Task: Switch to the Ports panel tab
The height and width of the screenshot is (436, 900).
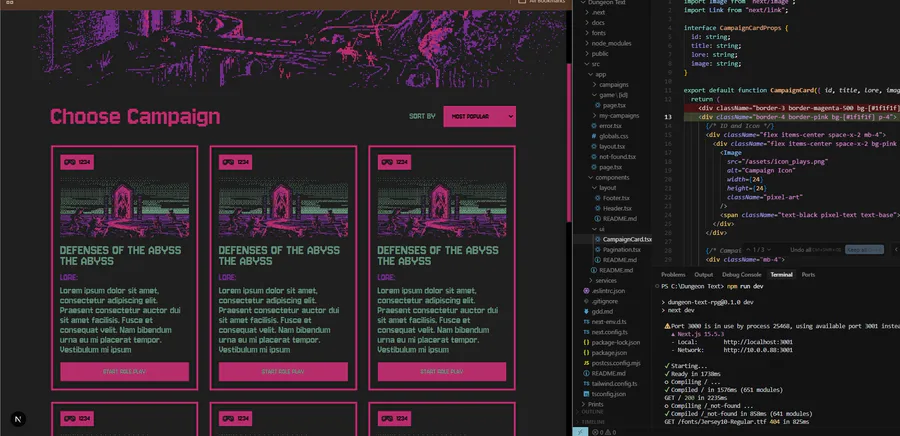Action: click(808, 275)
